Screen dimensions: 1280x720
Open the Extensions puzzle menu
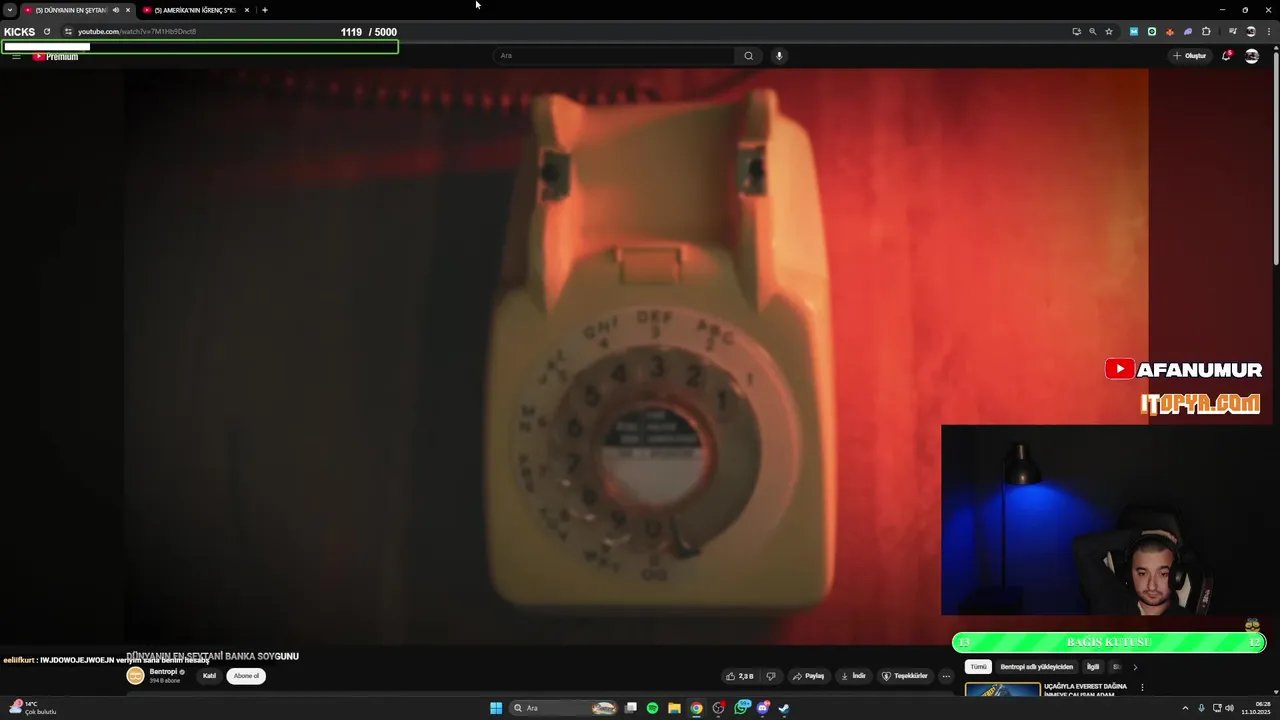coord(1206,32)
